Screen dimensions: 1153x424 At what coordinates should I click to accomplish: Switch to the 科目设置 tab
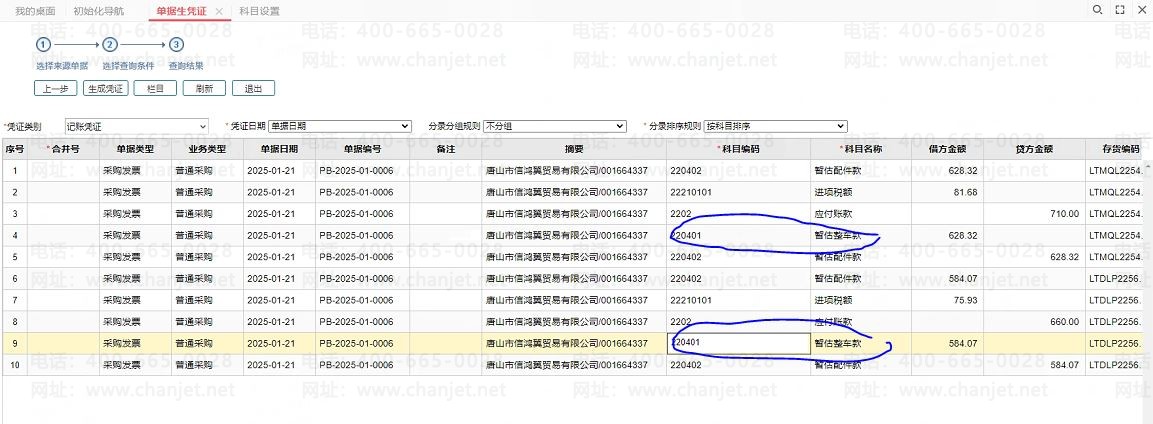[260, 11]
